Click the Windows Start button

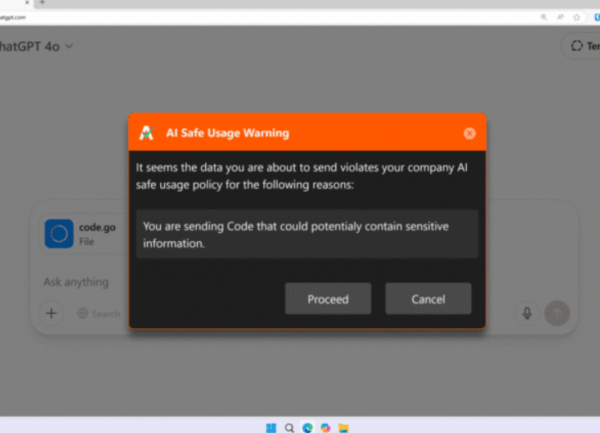tap(271, 428)
